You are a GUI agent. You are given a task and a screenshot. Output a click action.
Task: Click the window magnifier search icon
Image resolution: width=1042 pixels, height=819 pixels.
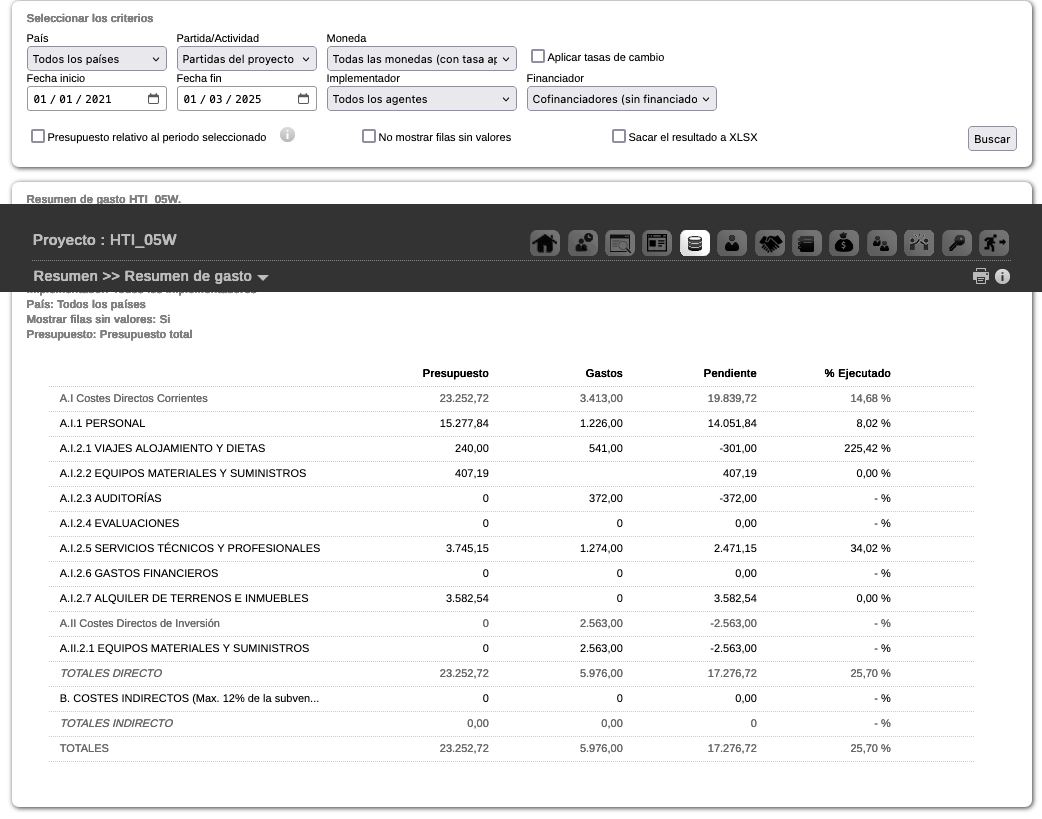[x=620, y=243]
